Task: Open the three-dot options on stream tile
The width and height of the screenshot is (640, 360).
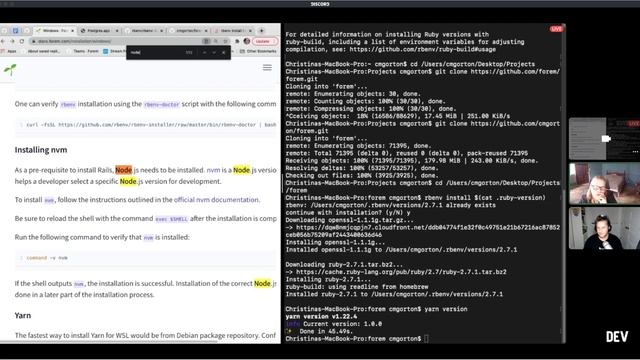Action: (x=636, y=152)
